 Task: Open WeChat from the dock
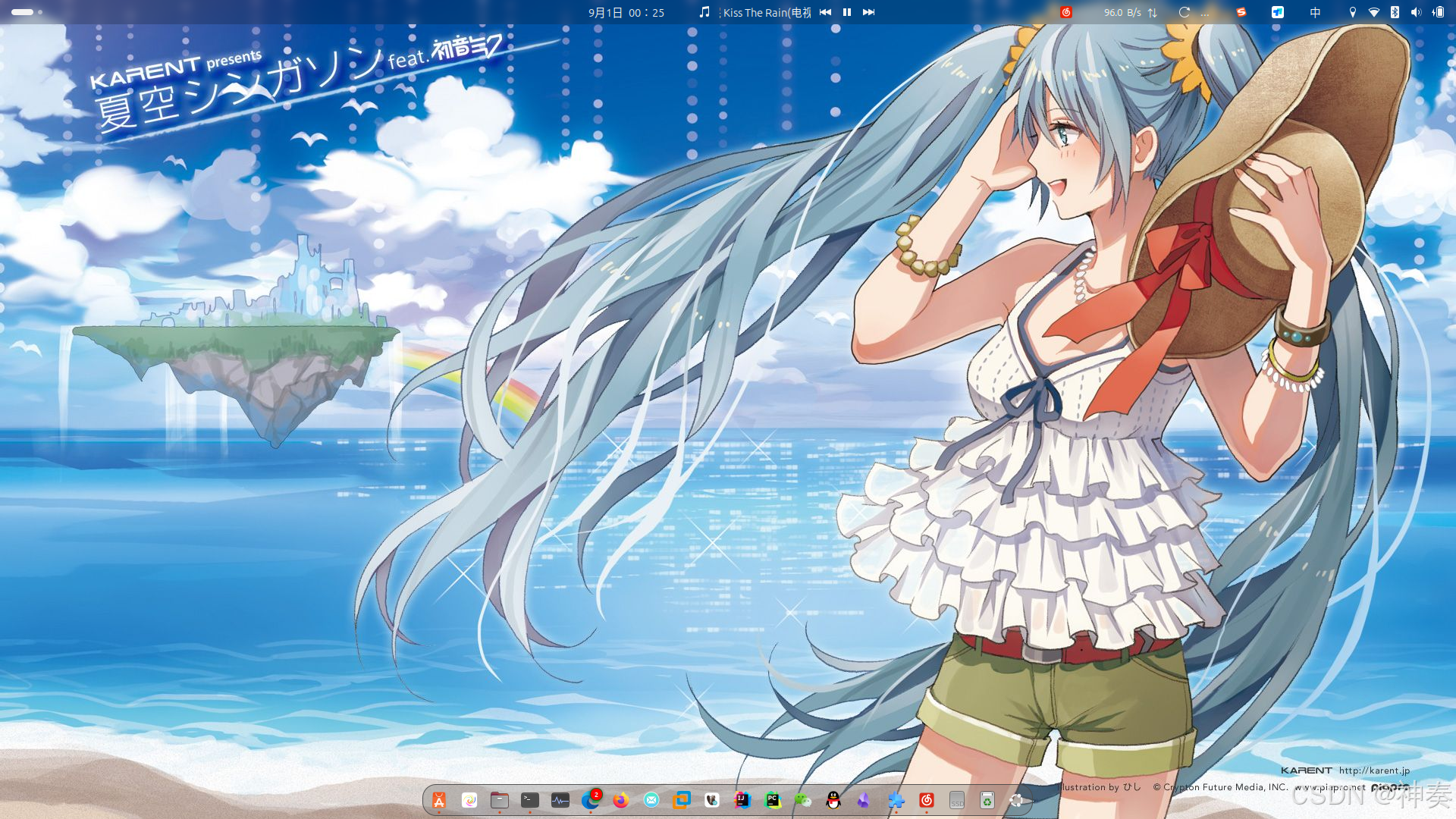(x=803, y=800)
